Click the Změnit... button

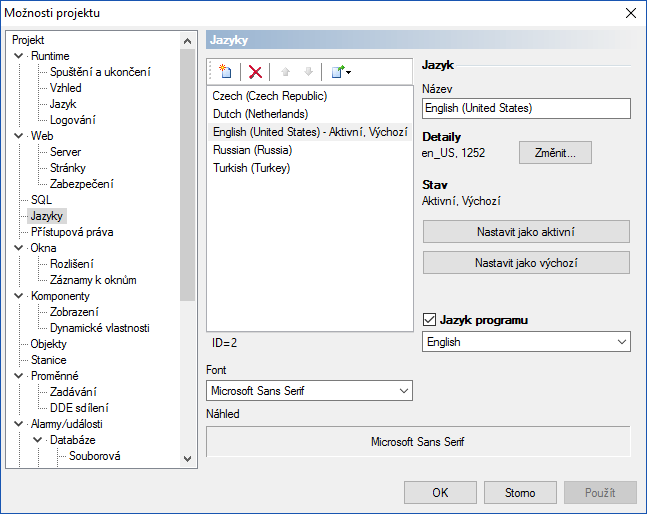tap(555, 152)
